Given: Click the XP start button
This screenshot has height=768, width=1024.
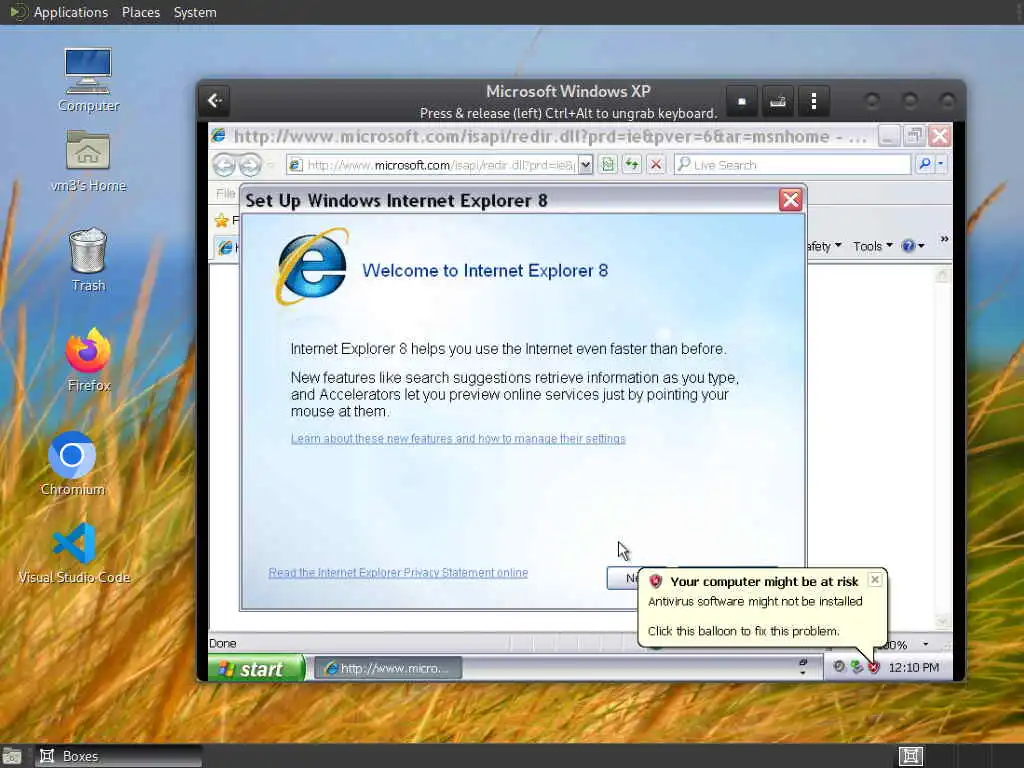Looking at the screenshot, I should coord(257,669).
